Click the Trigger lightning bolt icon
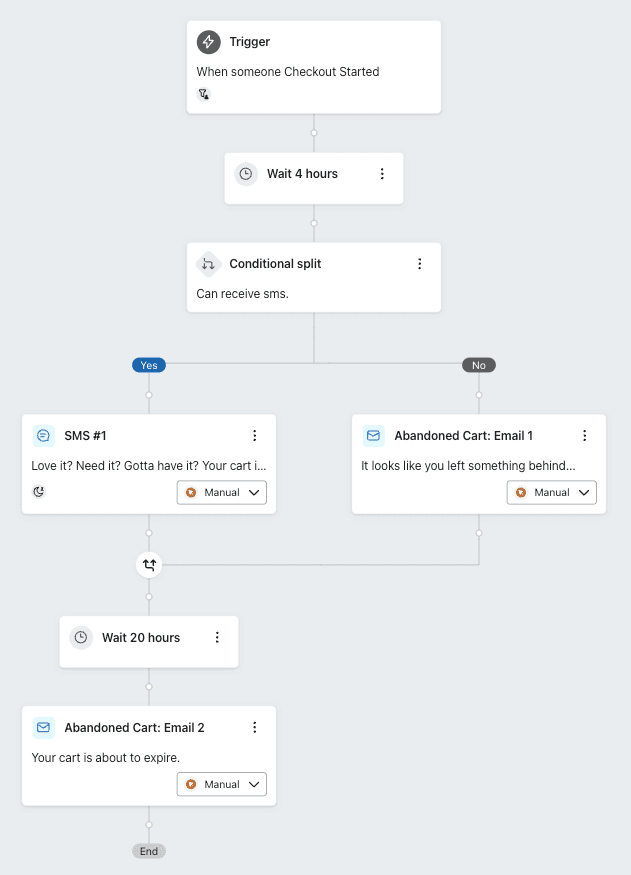Image resolution: width=631 pixels, height=875 pixels. pyautogui.click(x=208, y=42)
